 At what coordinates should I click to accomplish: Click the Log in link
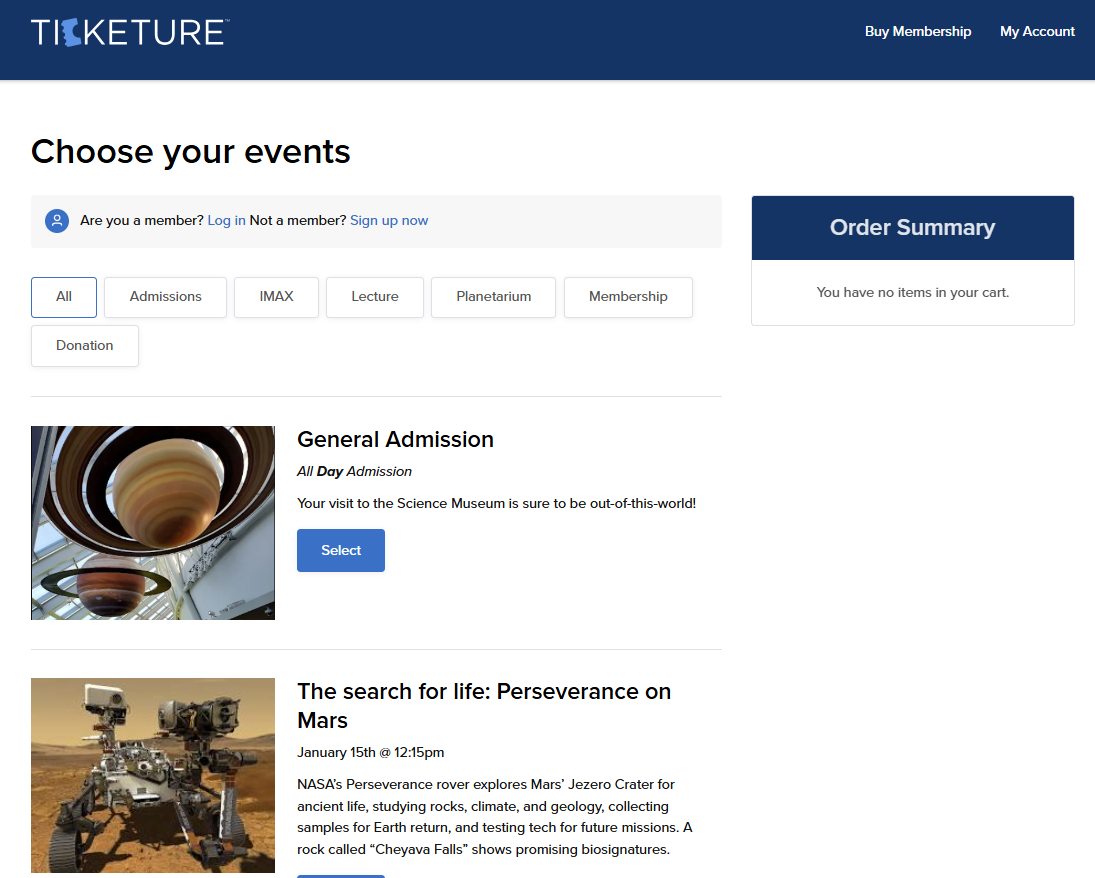click(226, 221)
